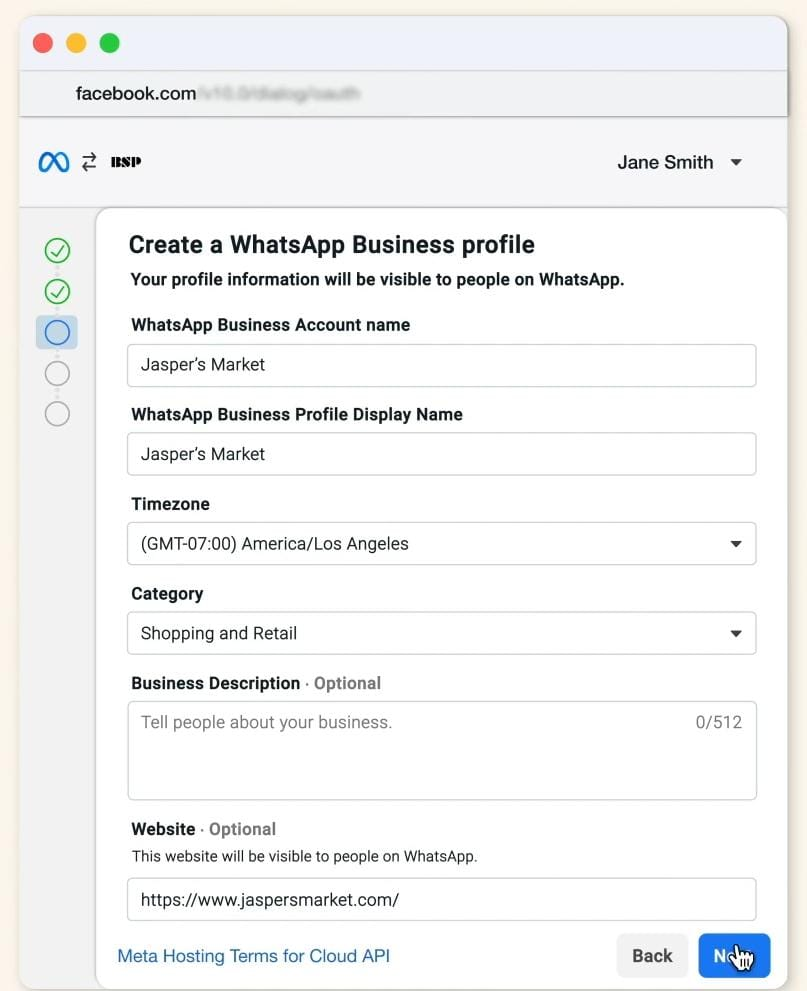Viewport: 807px width, 991px height.
Task: Open Meta Hosting Terms for Cloud API link
Action: coord(253,956)
